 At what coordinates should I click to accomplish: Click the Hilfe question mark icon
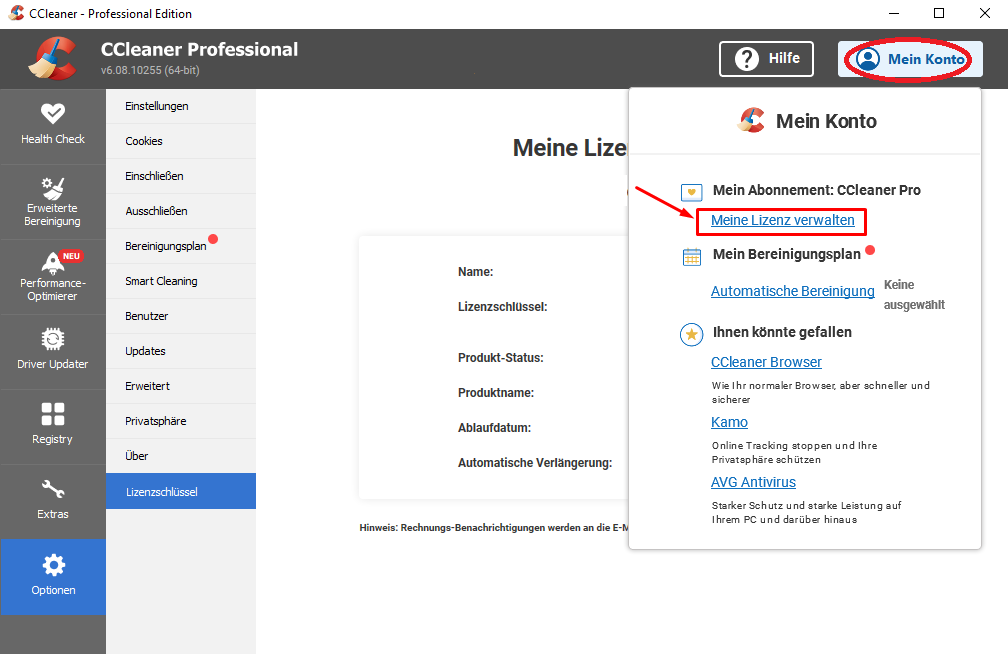coord(747,59)
